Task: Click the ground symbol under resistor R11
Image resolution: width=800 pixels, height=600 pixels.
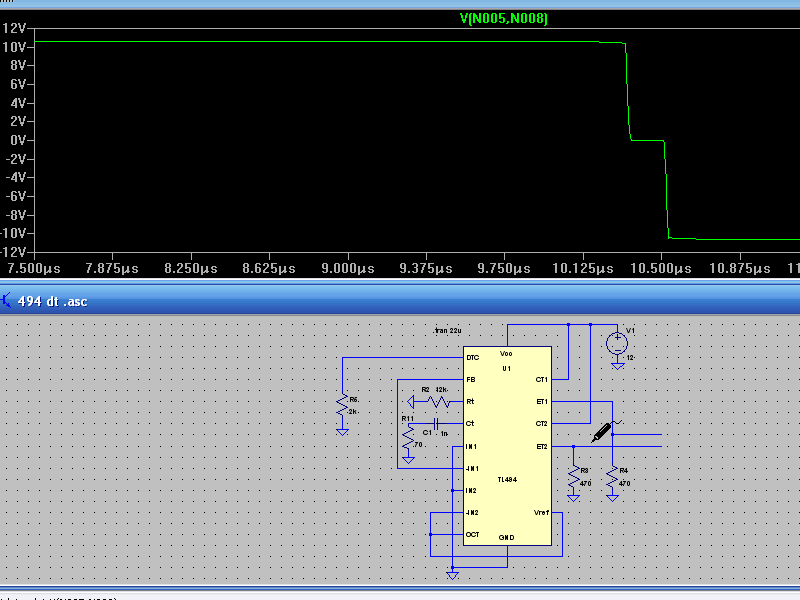Action: 408,460
